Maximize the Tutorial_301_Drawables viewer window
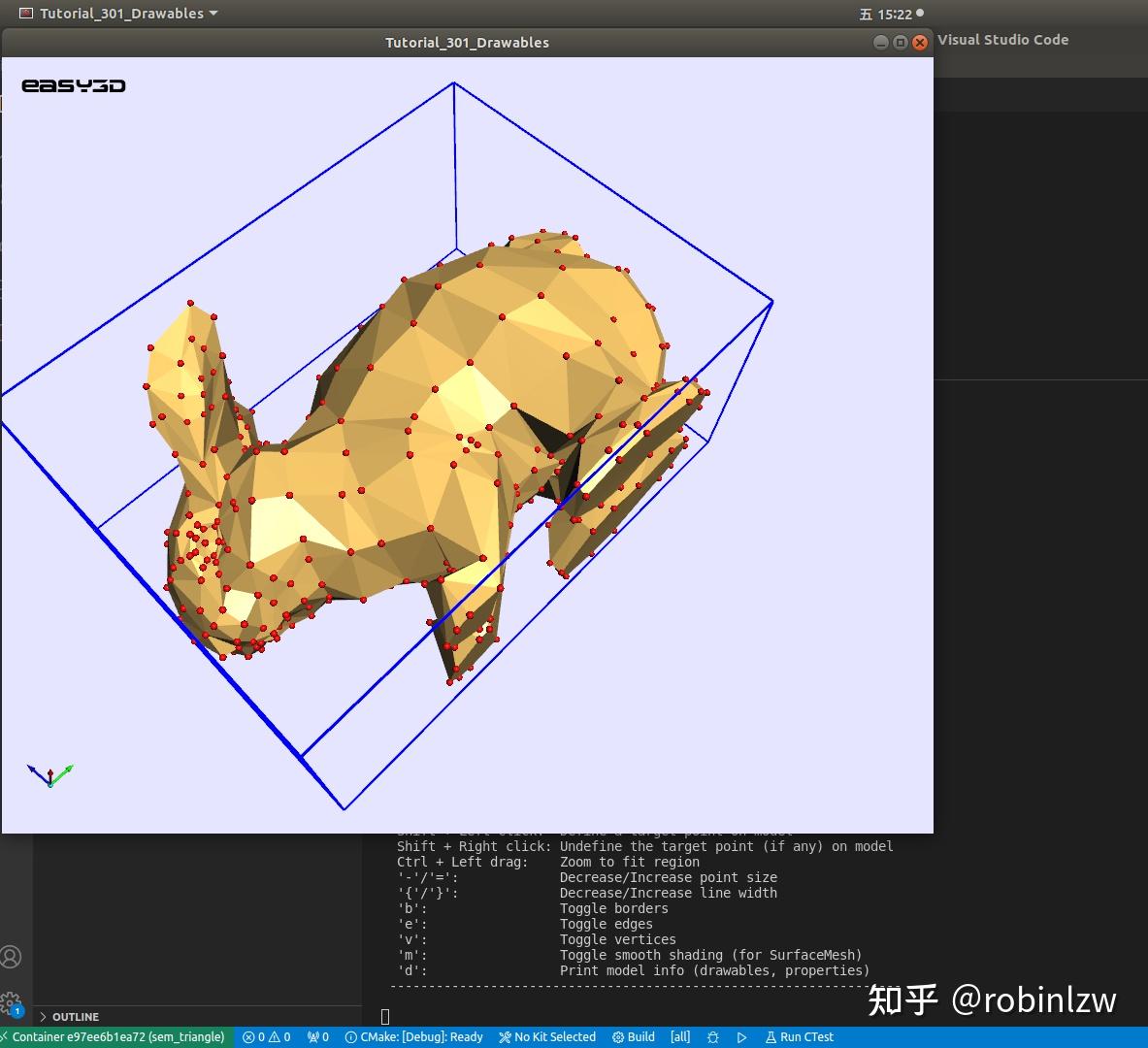 (900, 43)
